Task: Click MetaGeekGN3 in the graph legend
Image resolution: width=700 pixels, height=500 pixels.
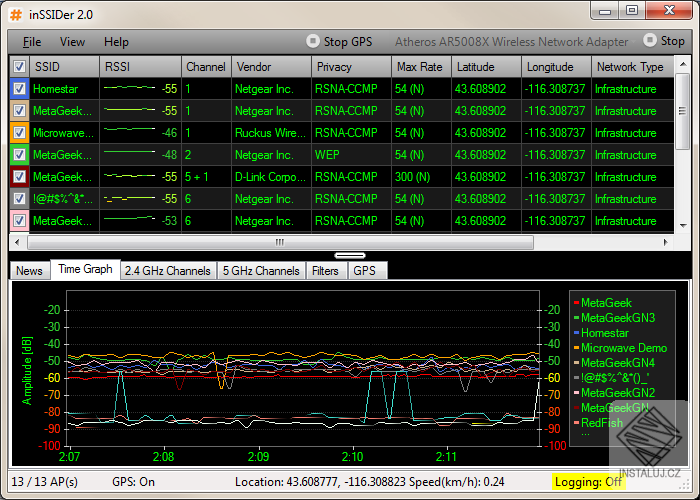Action: click(618, 318)
